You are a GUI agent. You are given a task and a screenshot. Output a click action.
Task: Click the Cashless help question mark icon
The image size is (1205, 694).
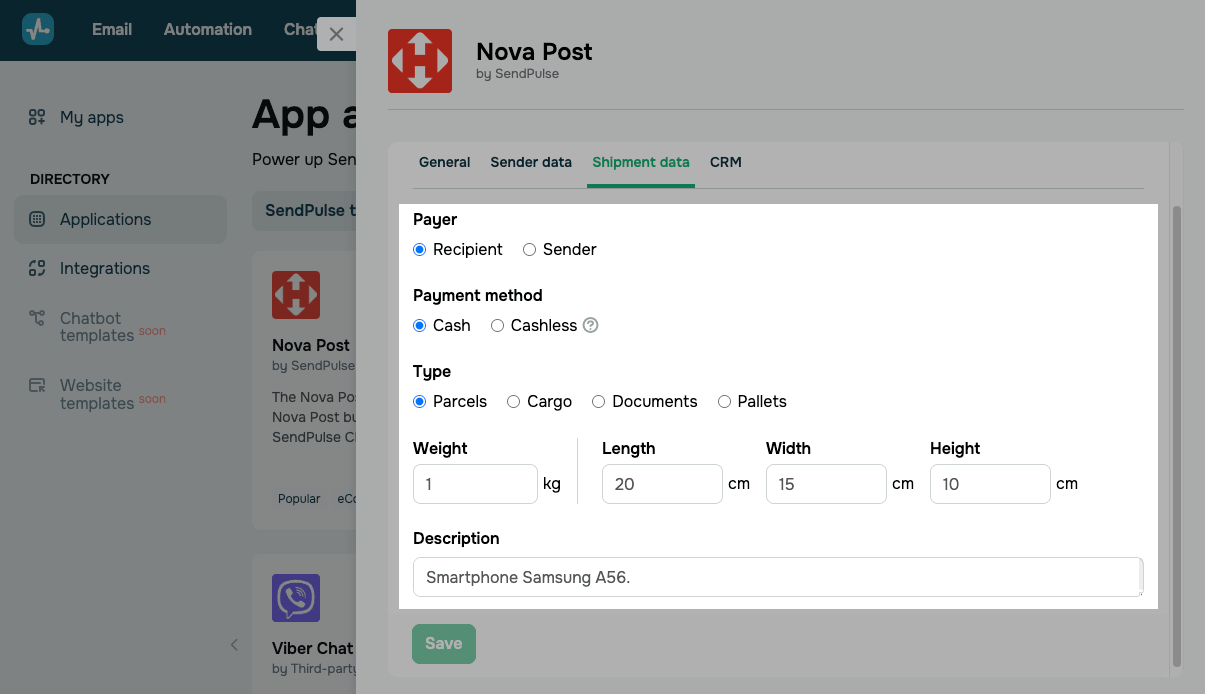pyautogui.click(x=590, y=325)
